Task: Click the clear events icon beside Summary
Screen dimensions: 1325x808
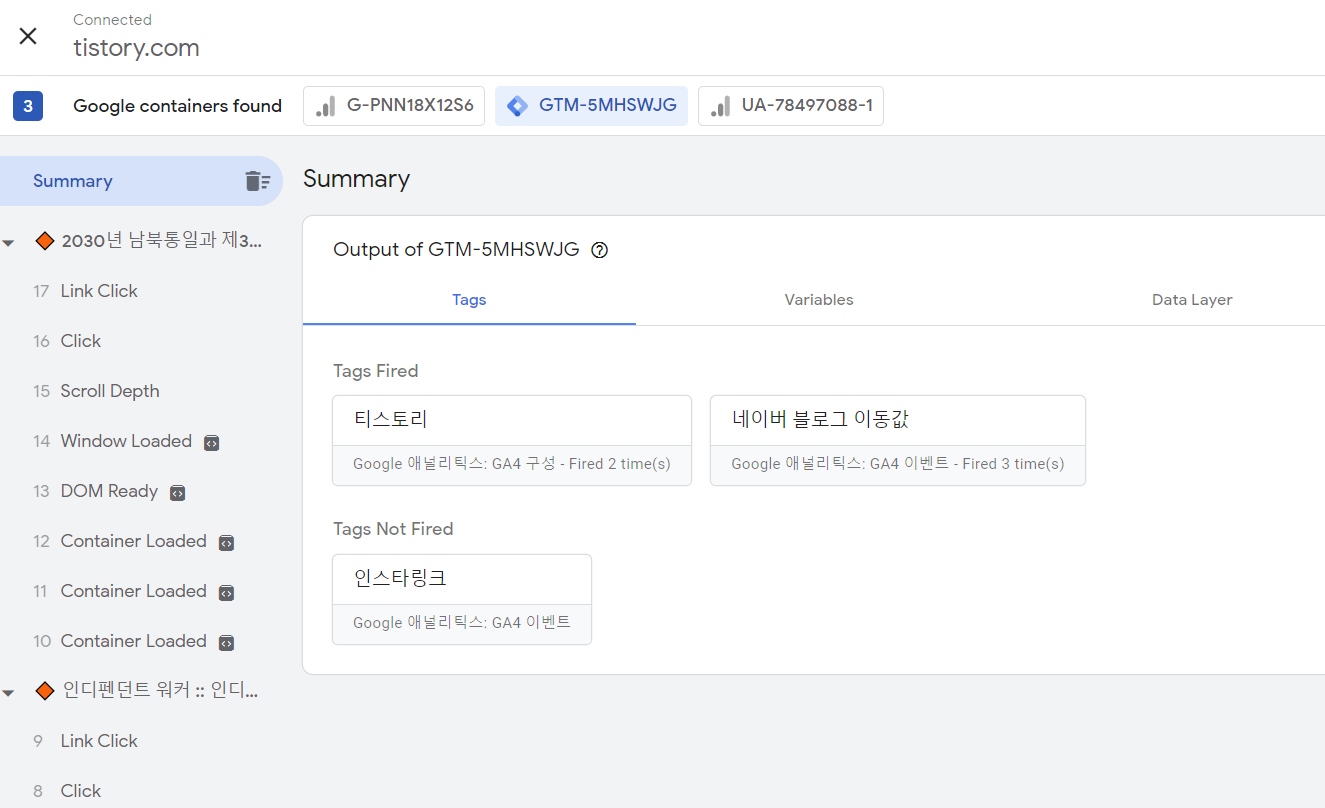Action: (258, 181)
